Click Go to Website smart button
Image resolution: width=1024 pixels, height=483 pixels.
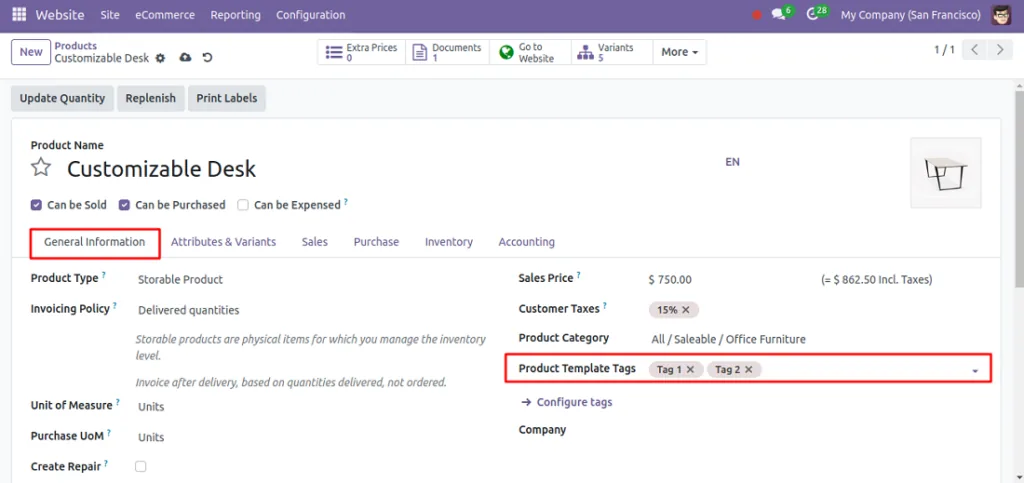530,52
